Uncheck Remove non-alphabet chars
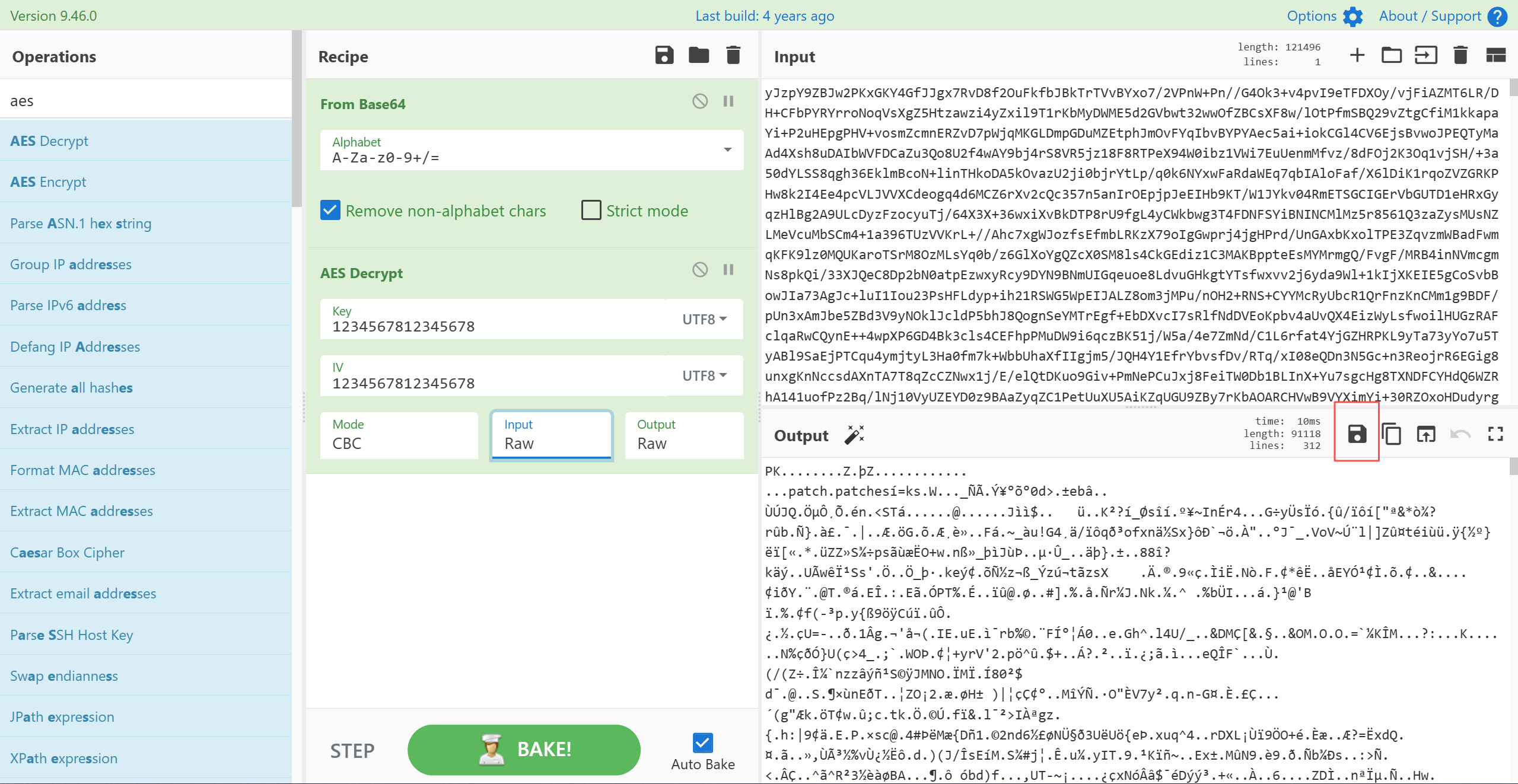Viewport: 1518px width, 784px height. (x=330, y=211)
